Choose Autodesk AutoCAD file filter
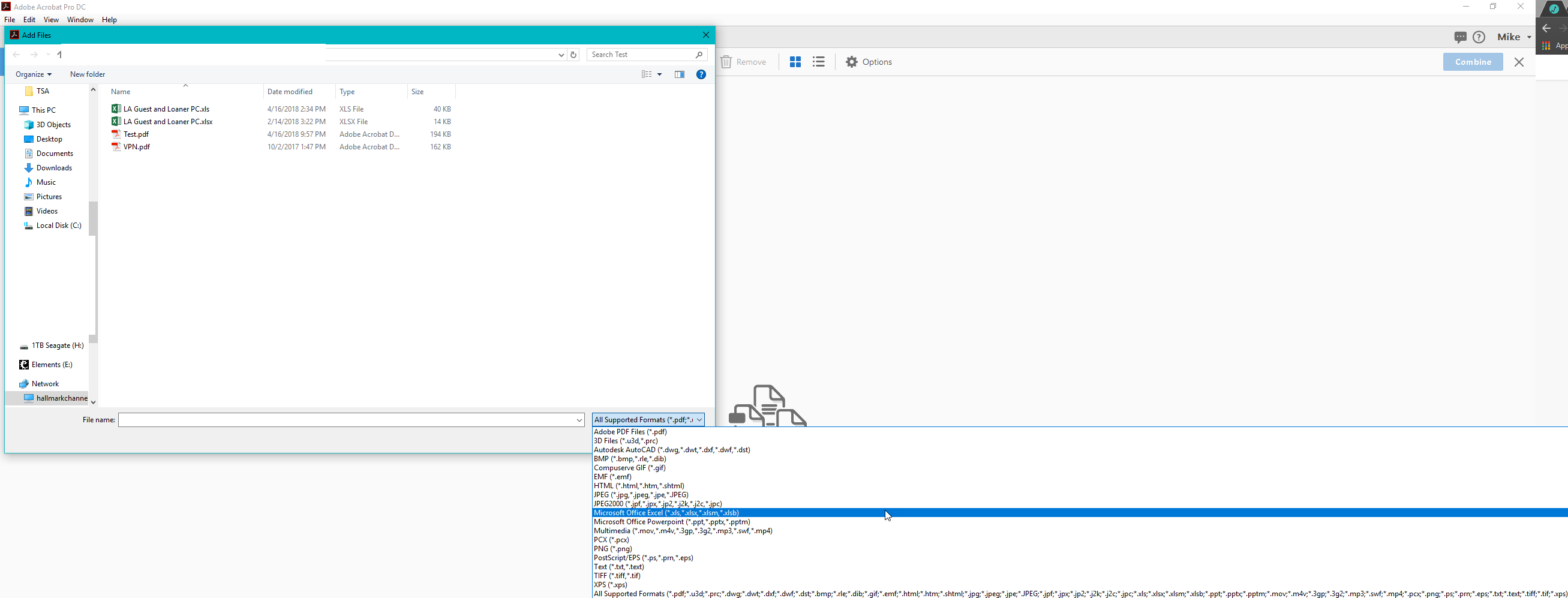Viewport: 1568px width, 598px height. pyautogui.click(x=672, y=450)
